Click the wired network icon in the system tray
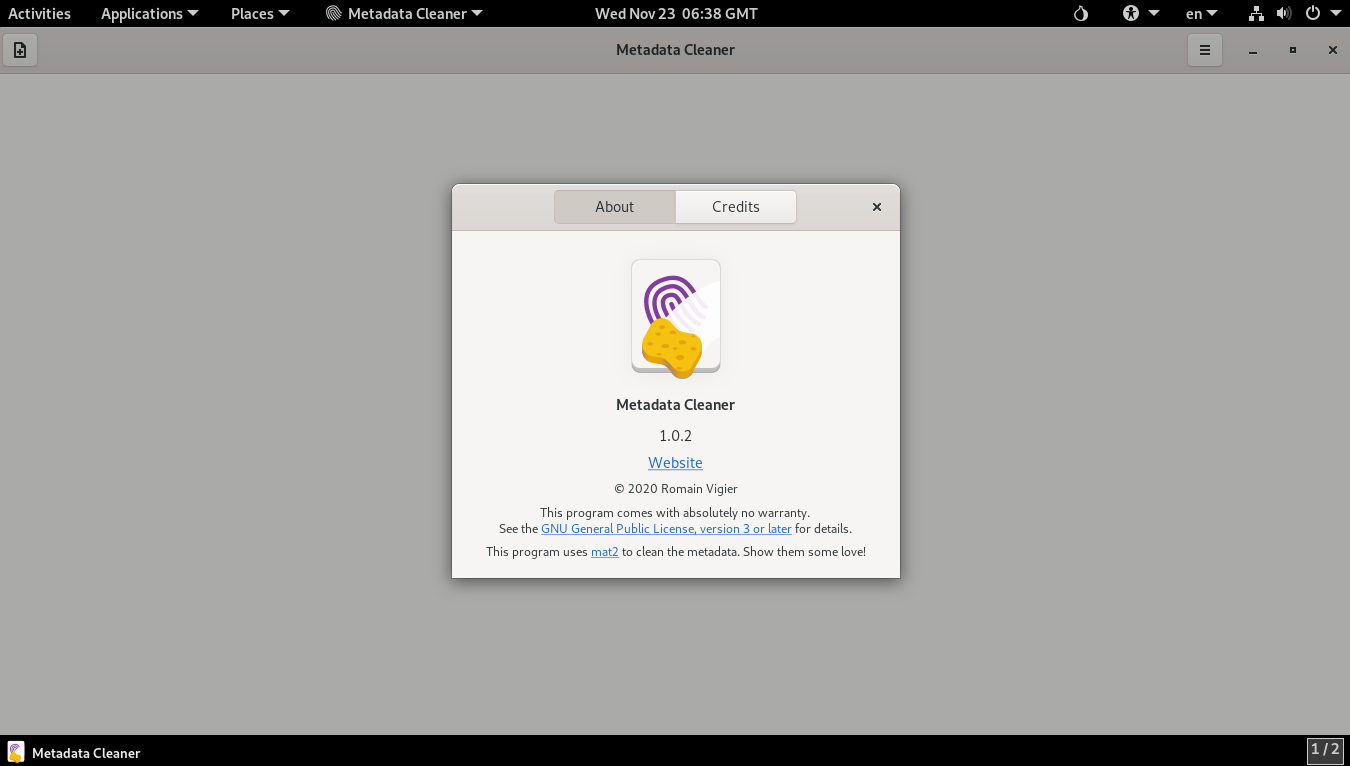 [x=1256, y=13]
